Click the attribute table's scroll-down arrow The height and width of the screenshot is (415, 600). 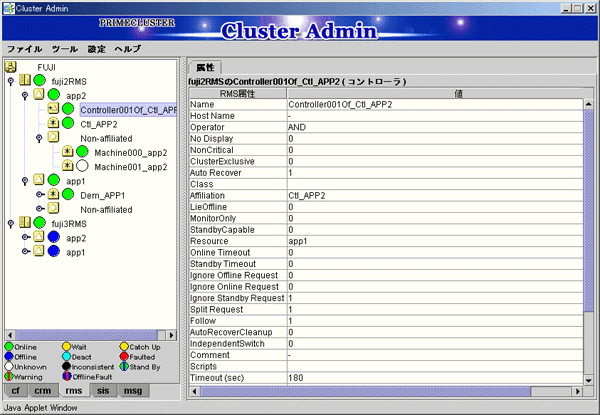[589, 380]
